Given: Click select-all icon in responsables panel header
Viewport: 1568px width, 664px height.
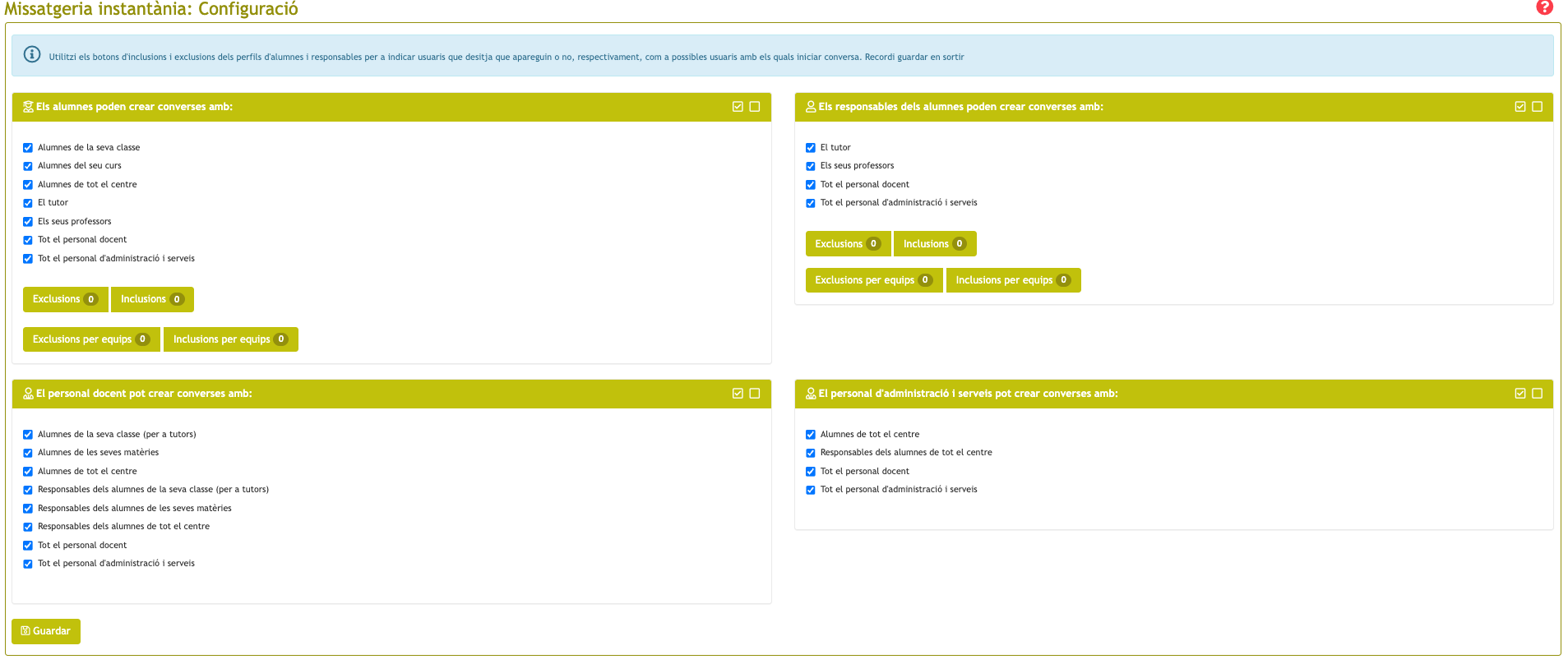Looking at the screenshot, I should pyautogui.click(x=1520, y=107).
